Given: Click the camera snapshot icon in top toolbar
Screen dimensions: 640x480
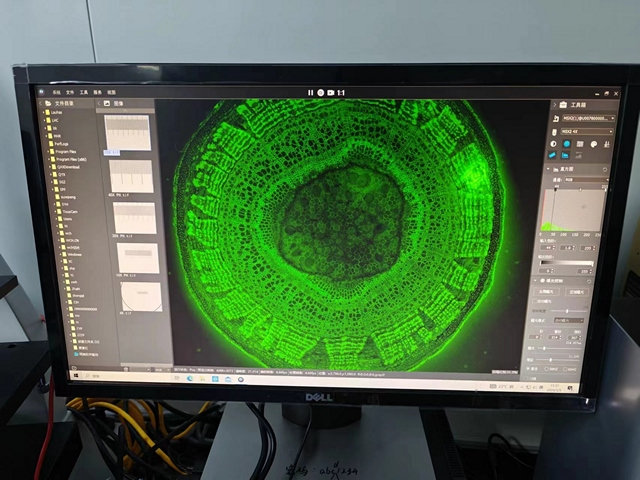Looking at the screenshot, I should point(320,93).
